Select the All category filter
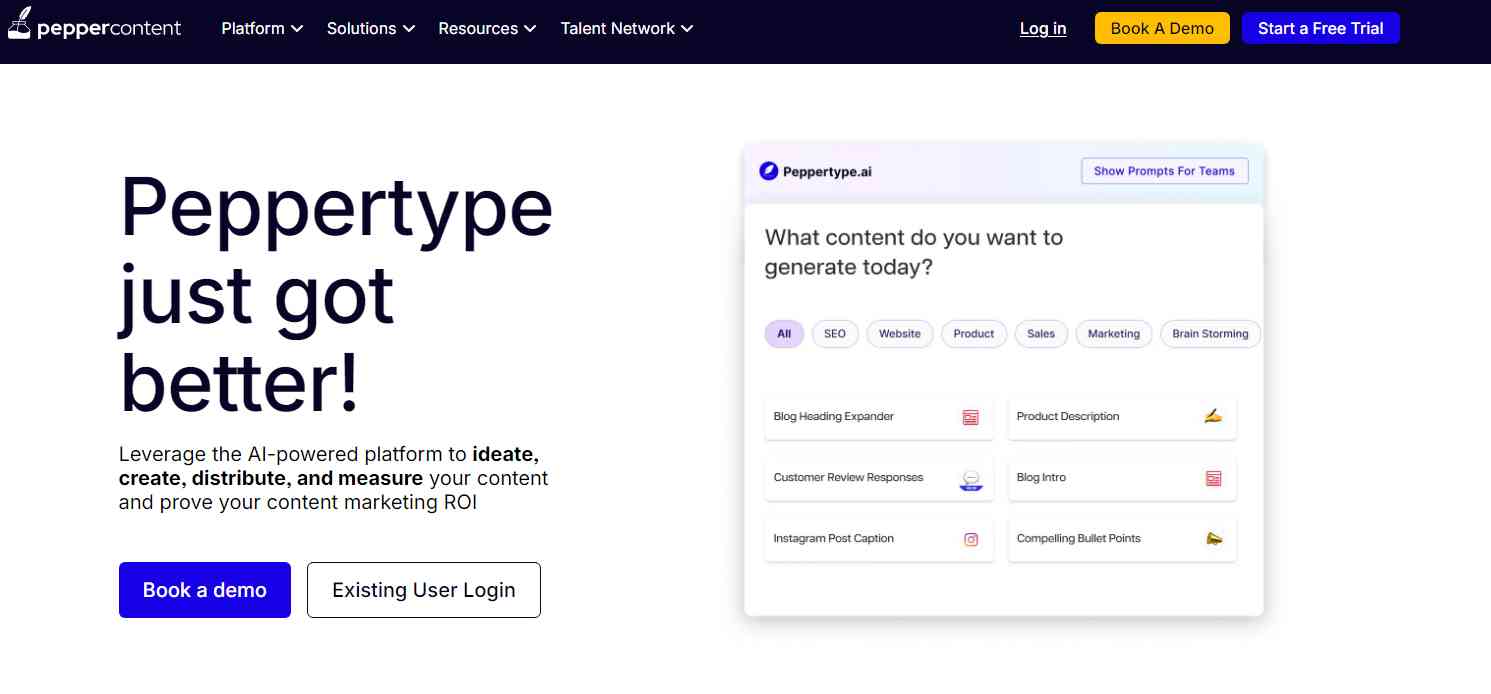Image resolution: width=1491 pixels, height=694 pixels. click(x=784, y=334)
